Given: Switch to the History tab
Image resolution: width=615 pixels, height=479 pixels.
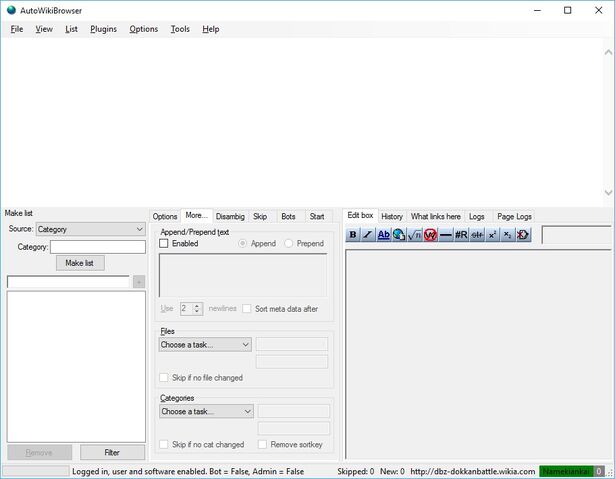Looking at the screenshot, I should (392, 216).
